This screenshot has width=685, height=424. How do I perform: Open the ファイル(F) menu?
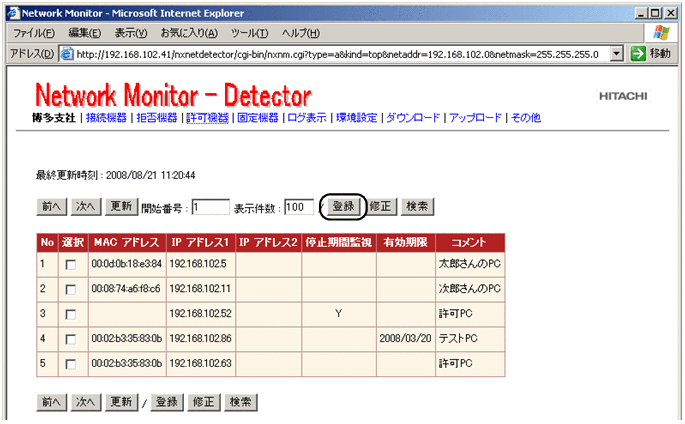[34, 33]
